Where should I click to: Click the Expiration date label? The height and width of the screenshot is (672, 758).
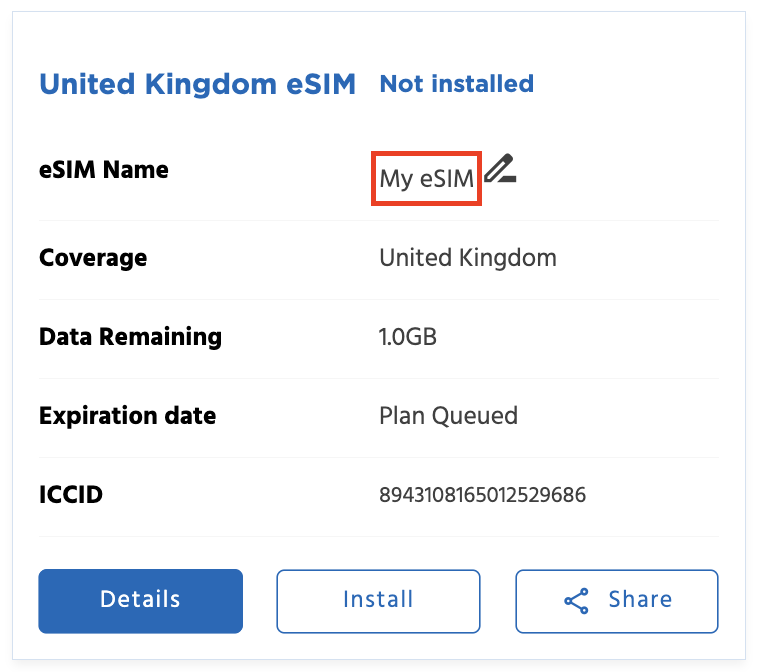point(127,415)
